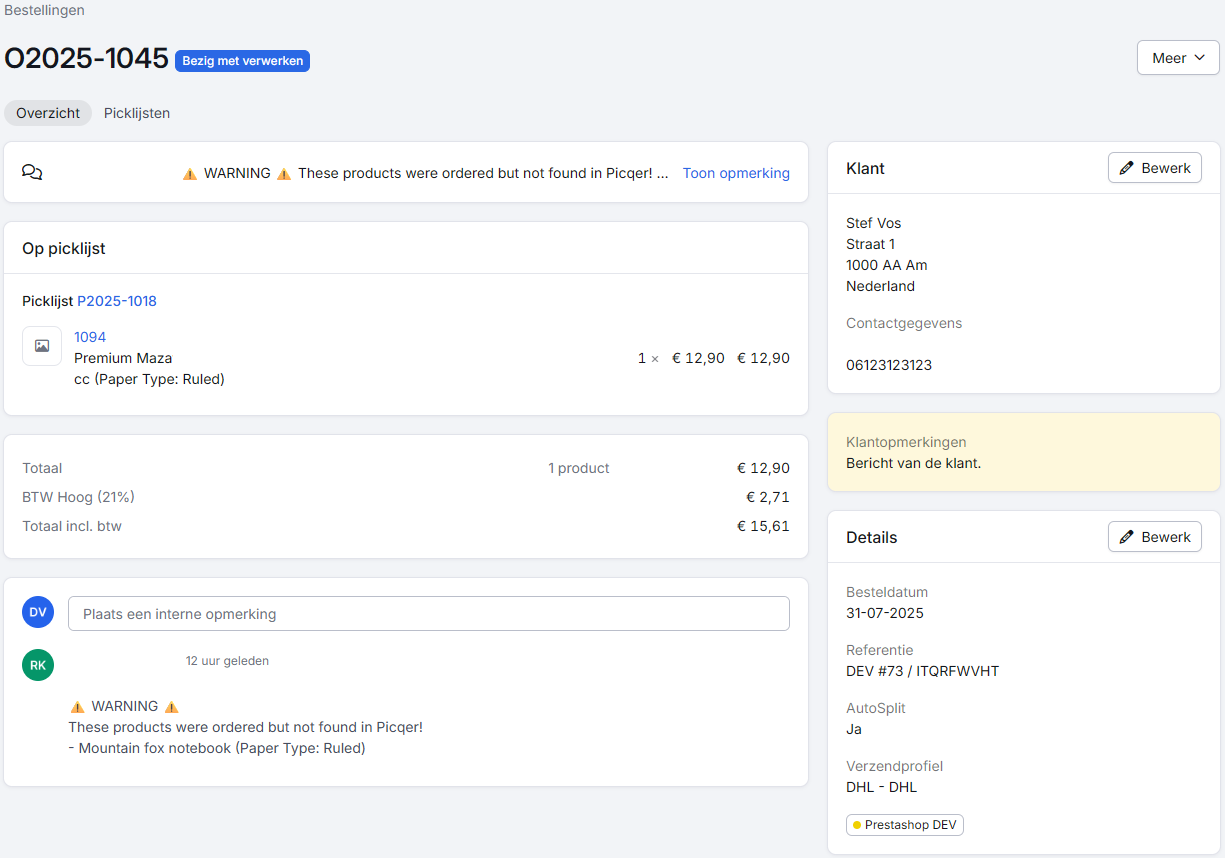1225x858 pixels.
Task: Open picklist P2025-1018 link
Action: tap(117, 301)
